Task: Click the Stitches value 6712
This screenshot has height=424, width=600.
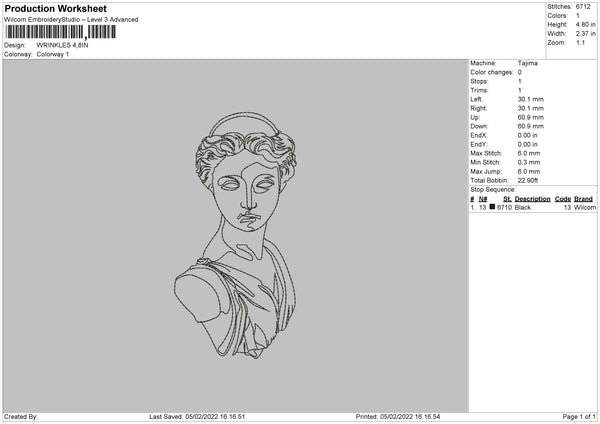Action: (583, 7)
